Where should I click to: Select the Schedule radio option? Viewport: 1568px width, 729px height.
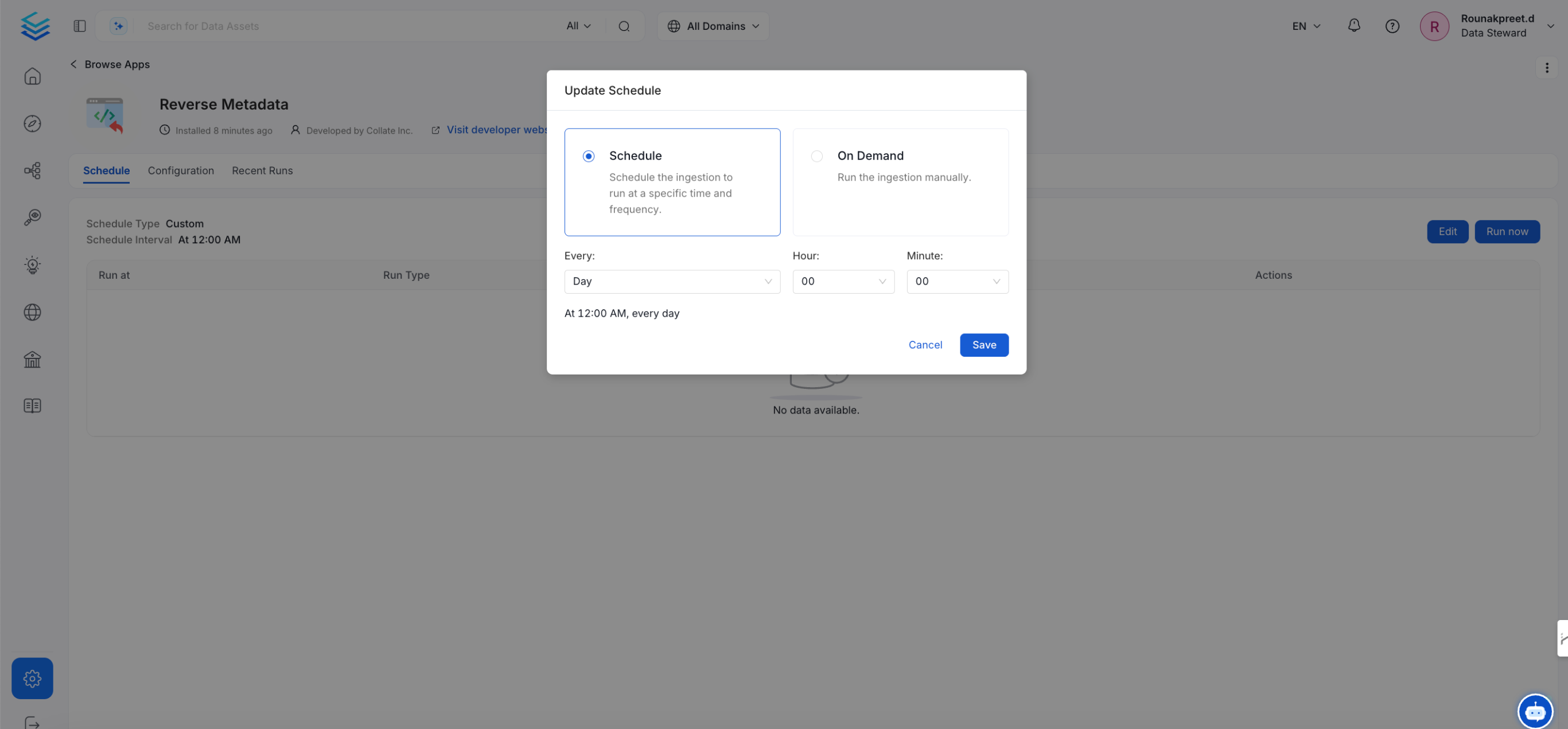[x=588, y=157]
